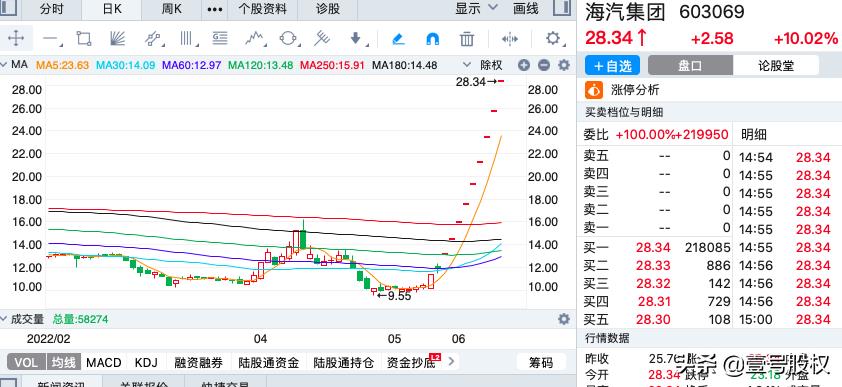Choose the vertical cycle lines tool
This screenshot has width=842, height=387.
click(x=186, y=39)
